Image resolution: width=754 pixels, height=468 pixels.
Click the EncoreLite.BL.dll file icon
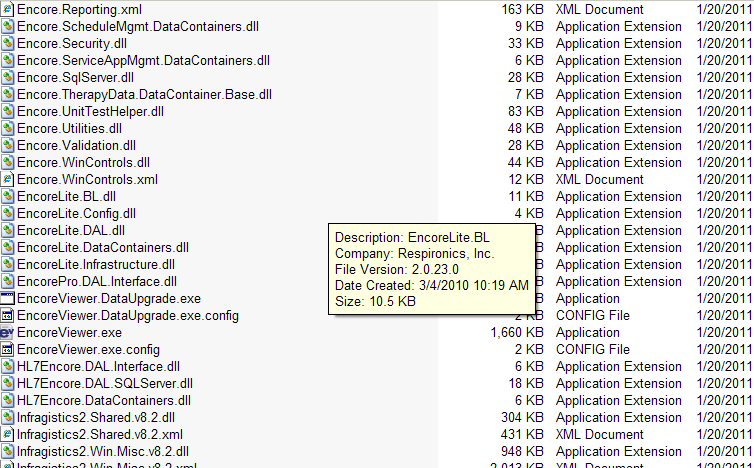pyautogui.click(x=7, y=196)
